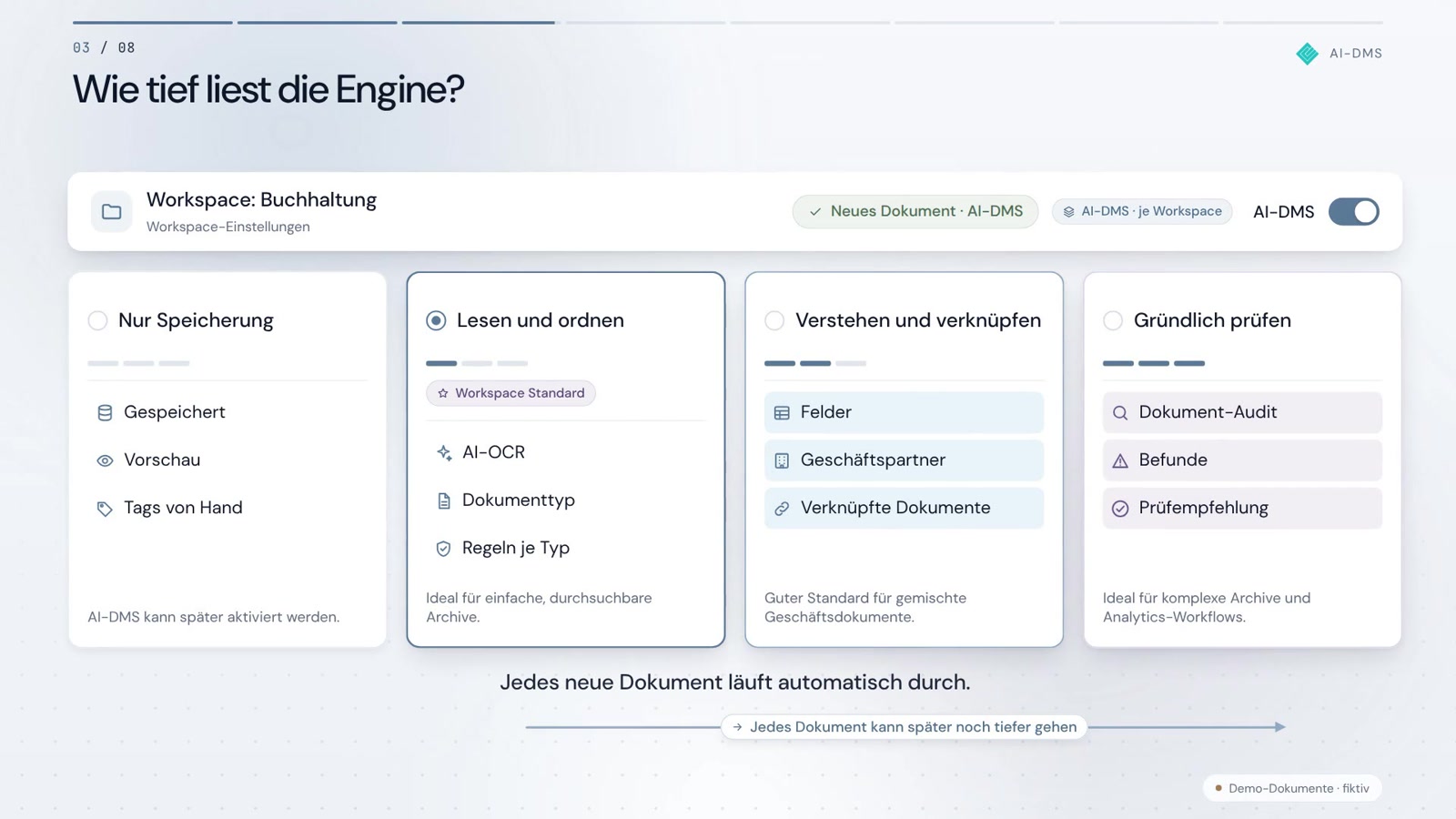
Task: Click the warning triangle beside Befunde
Action: pyautogui.click(x=1120, y=460)
